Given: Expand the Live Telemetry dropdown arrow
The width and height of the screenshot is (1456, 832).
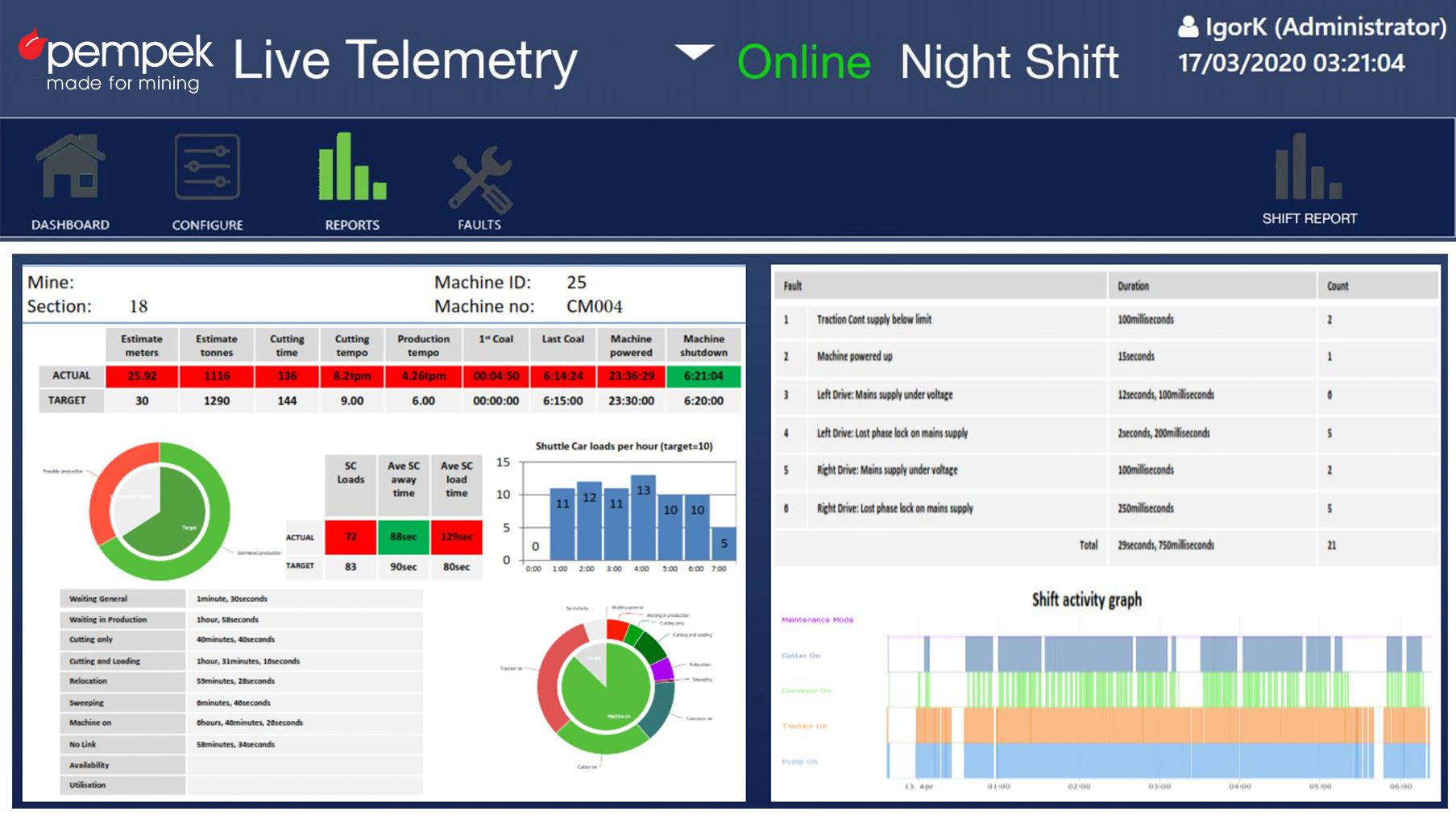Looking at the screenshot, I should coord(694,53).
